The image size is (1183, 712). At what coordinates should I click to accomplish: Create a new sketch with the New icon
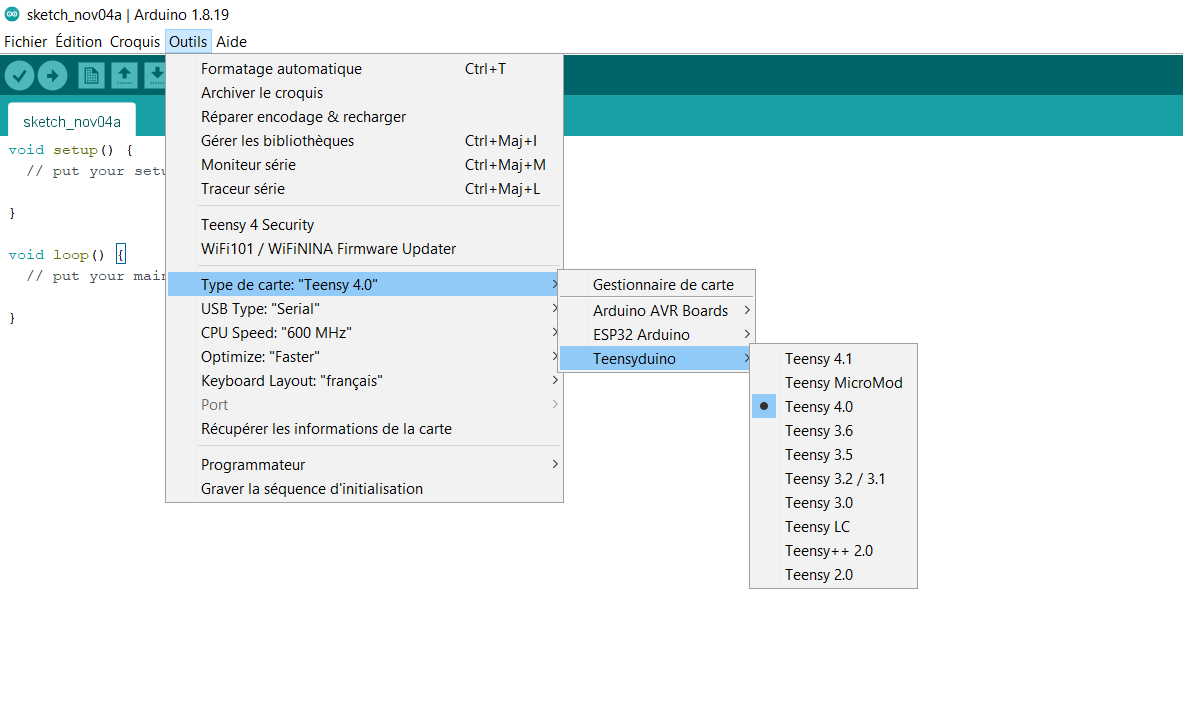click(91, 75)
